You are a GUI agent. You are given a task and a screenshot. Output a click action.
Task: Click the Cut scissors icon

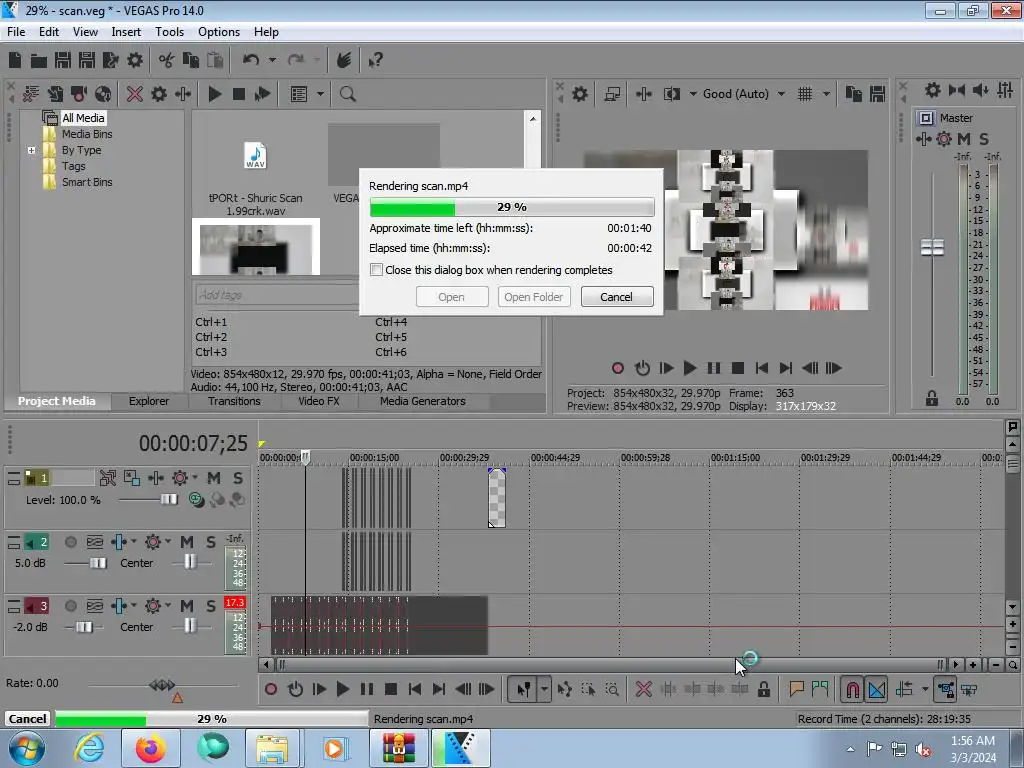pyautogui.click(x=167, y=61)
